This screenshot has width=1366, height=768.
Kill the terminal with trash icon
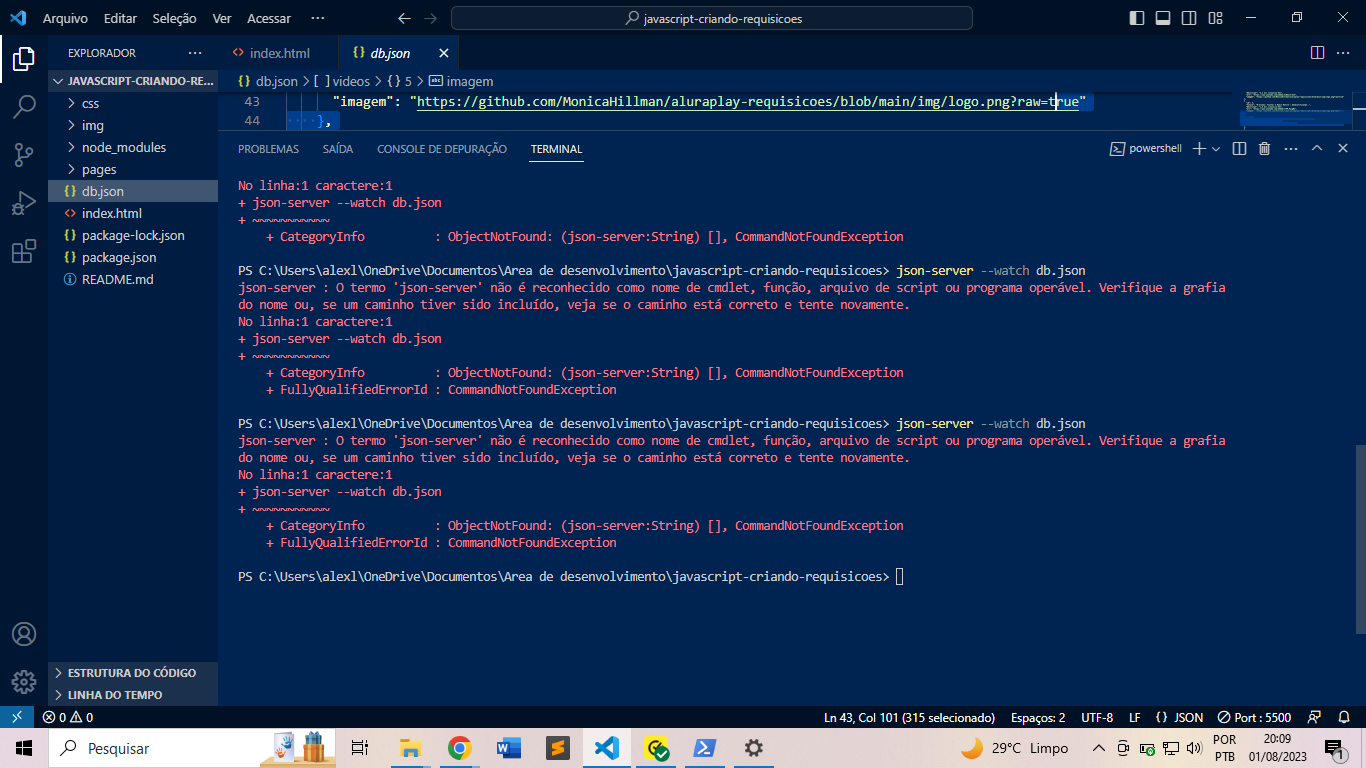[x=1264, y=148]
